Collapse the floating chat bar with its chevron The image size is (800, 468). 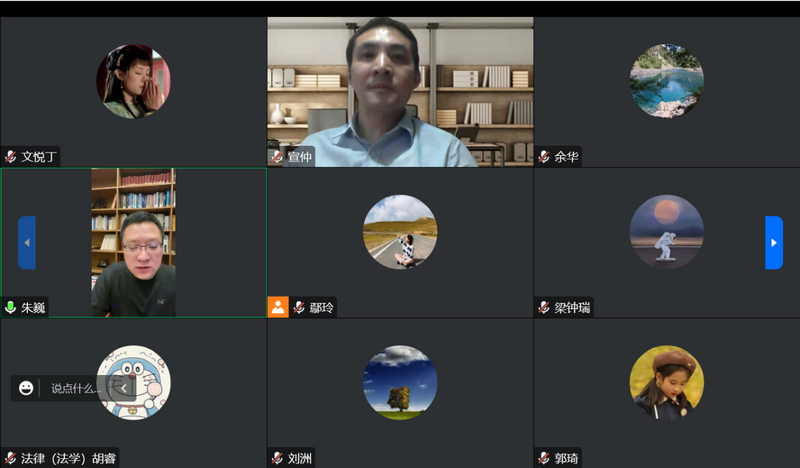(124, 388)
